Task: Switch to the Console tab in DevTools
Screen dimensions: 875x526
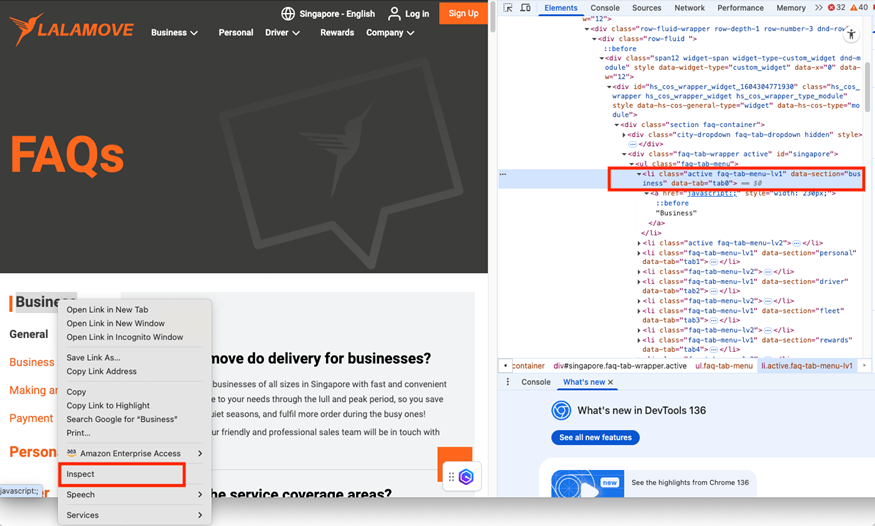Action: click(x=605, y=8)
